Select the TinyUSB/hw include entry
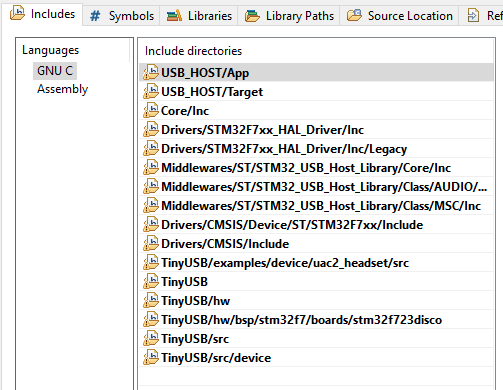 [x=316, y=301]
